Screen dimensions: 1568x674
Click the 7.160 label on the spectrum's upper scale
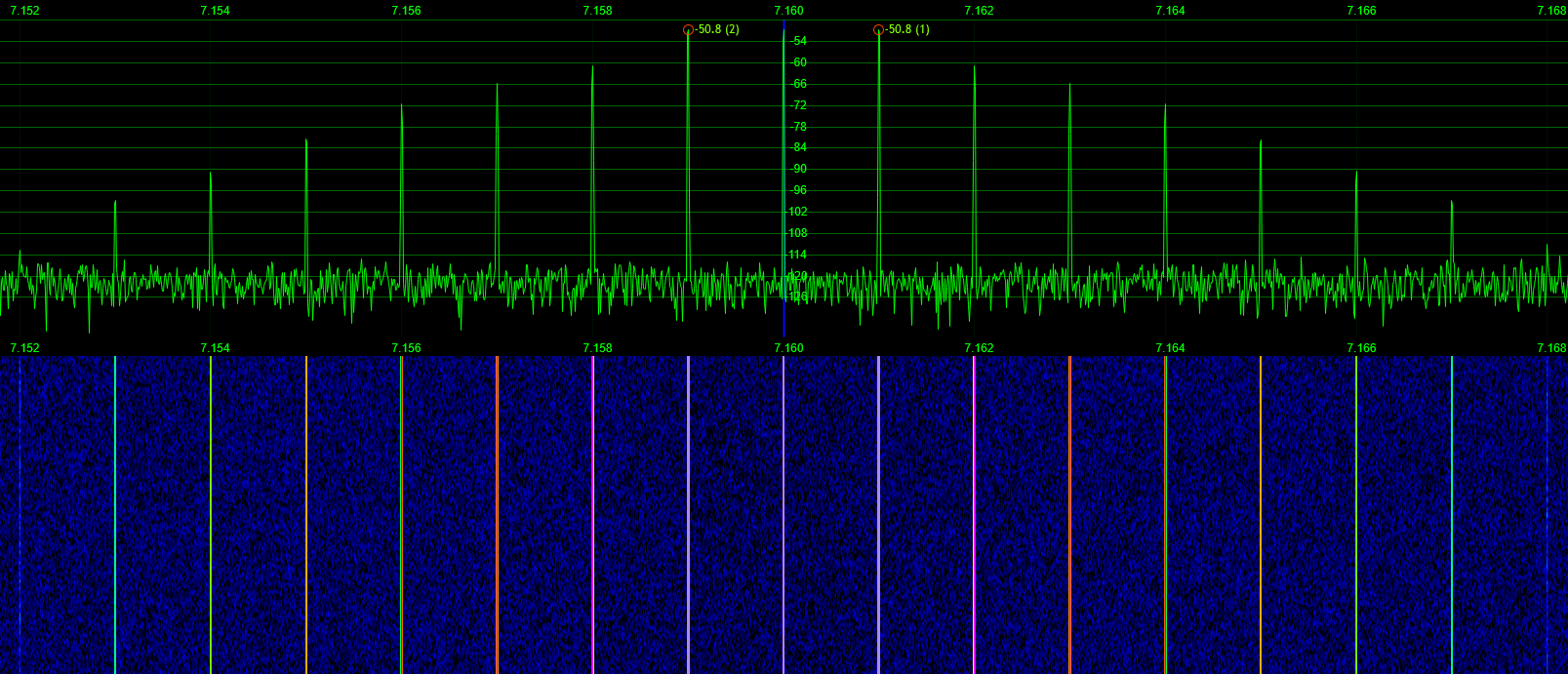pyautogui.click(x=788, y=11)
